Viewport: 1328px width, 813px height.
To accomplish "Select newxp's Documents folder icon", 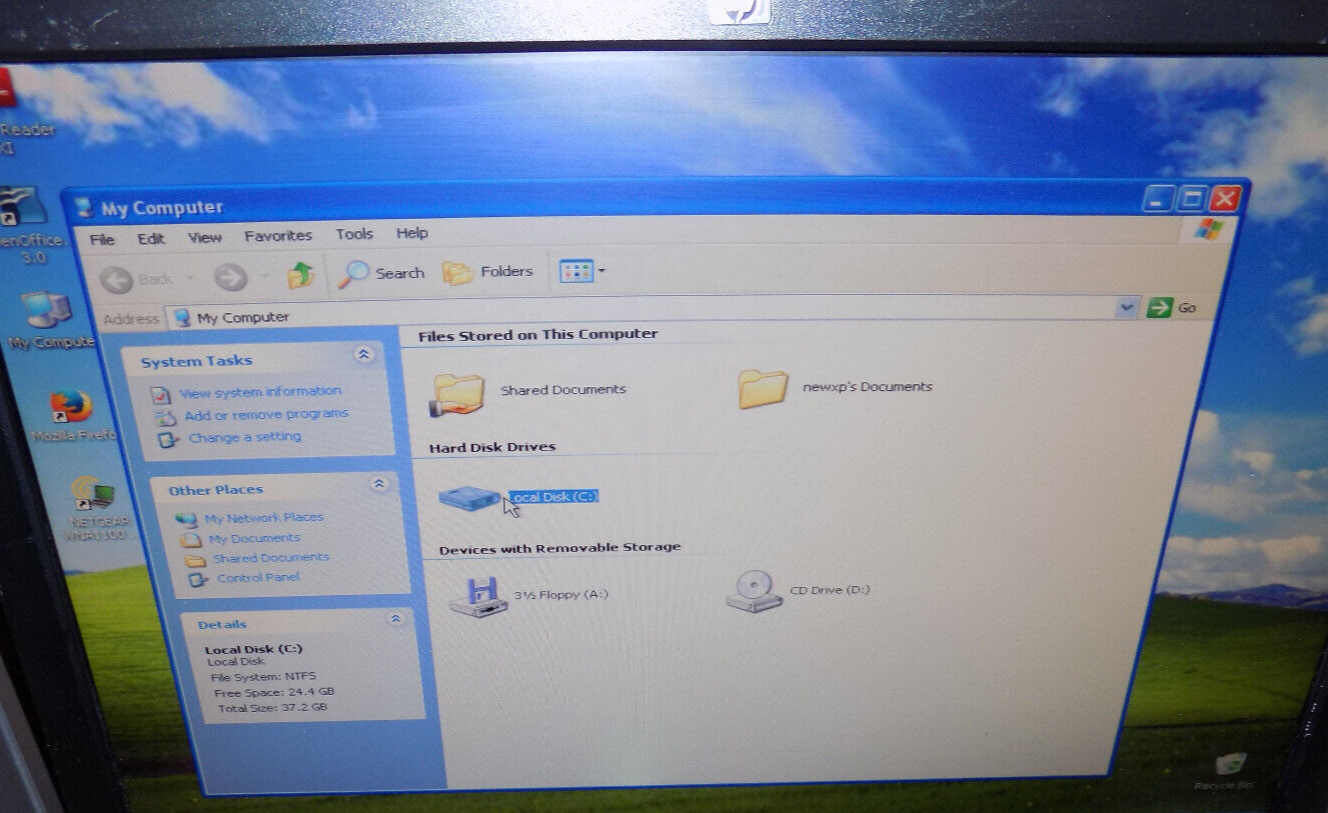I will point(763,389).
